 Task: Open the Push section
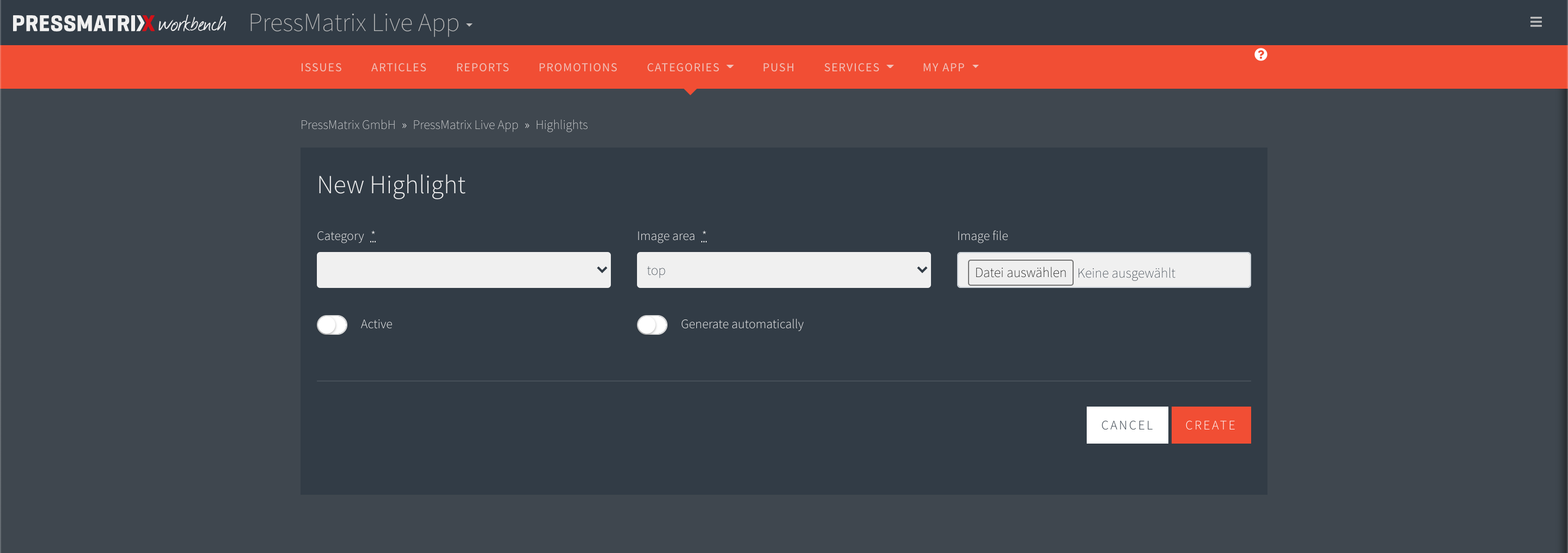pos(779,67)
